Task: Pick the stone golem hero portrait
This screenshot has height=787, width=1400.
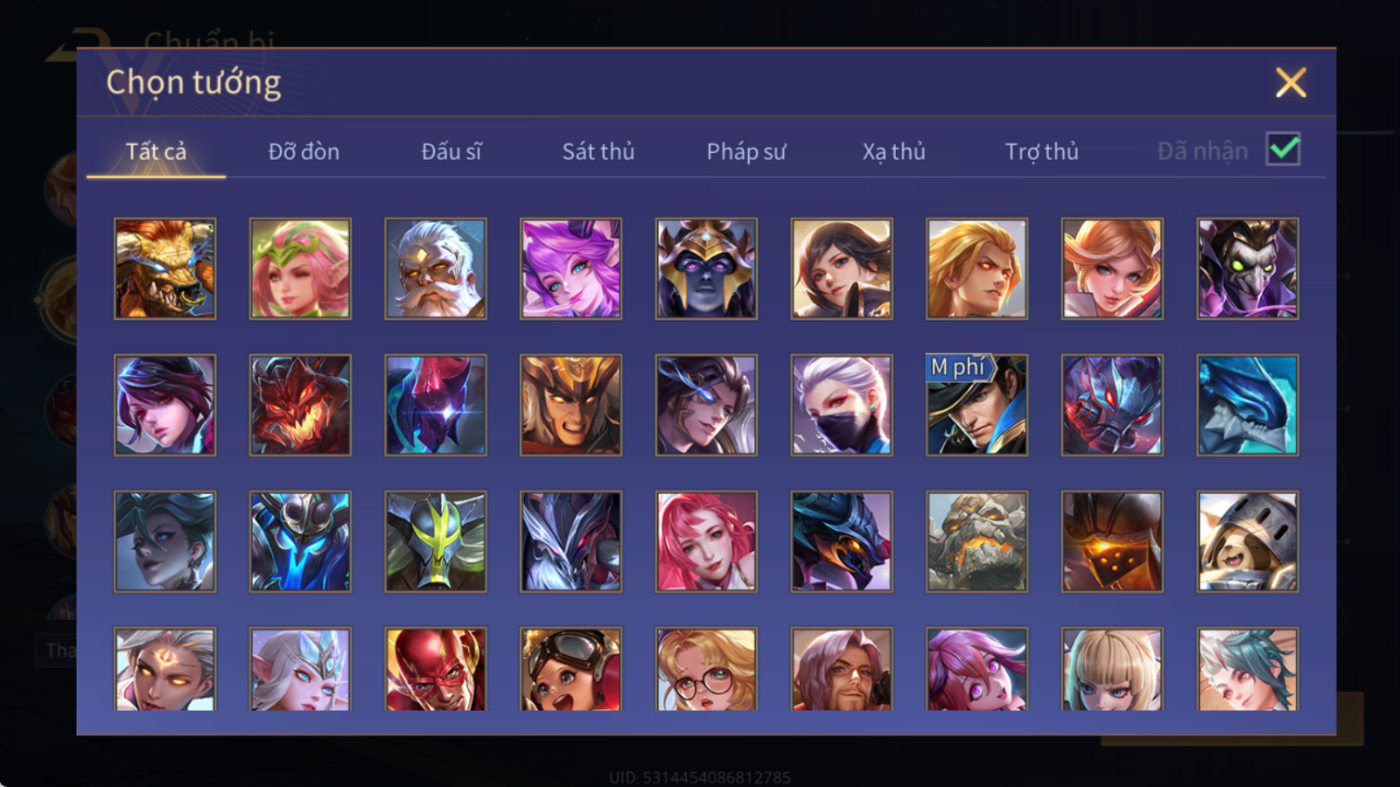Action: coord(977,541)
